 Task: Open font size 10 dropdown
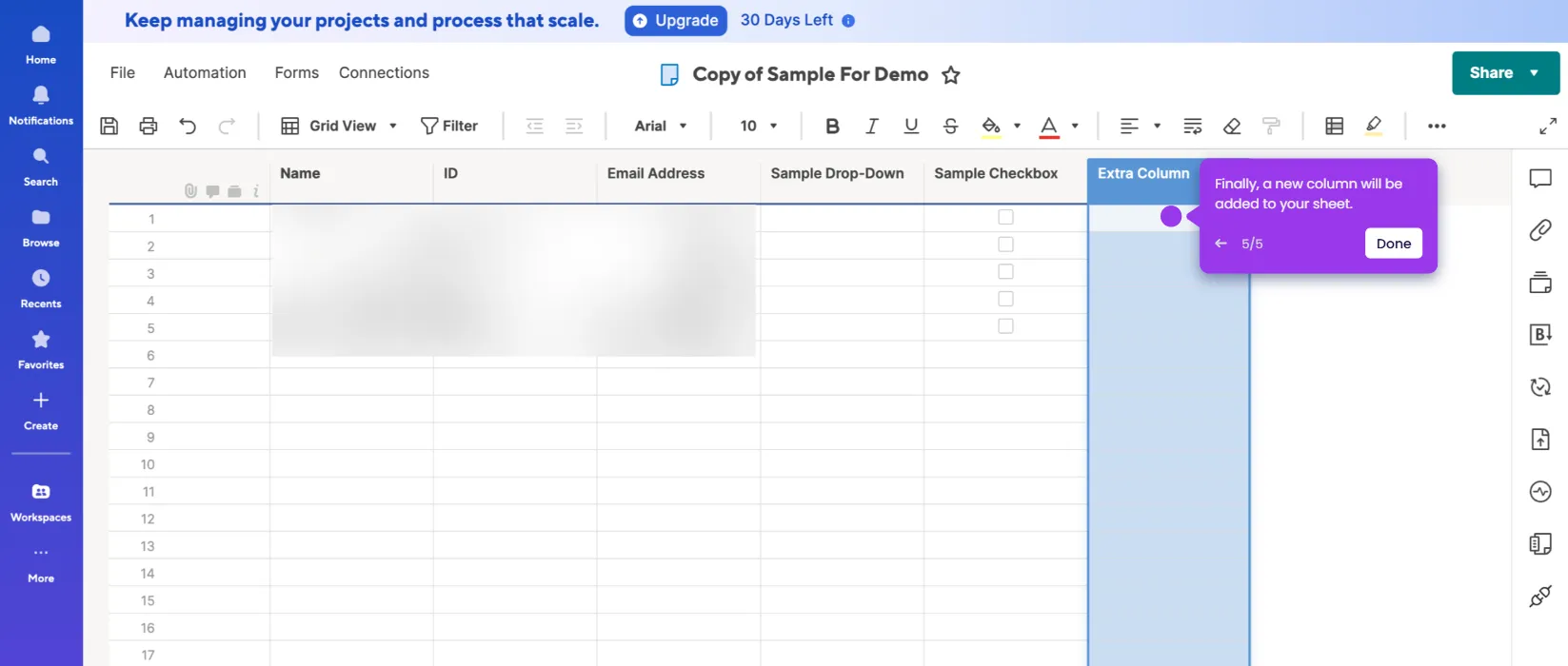759,126
